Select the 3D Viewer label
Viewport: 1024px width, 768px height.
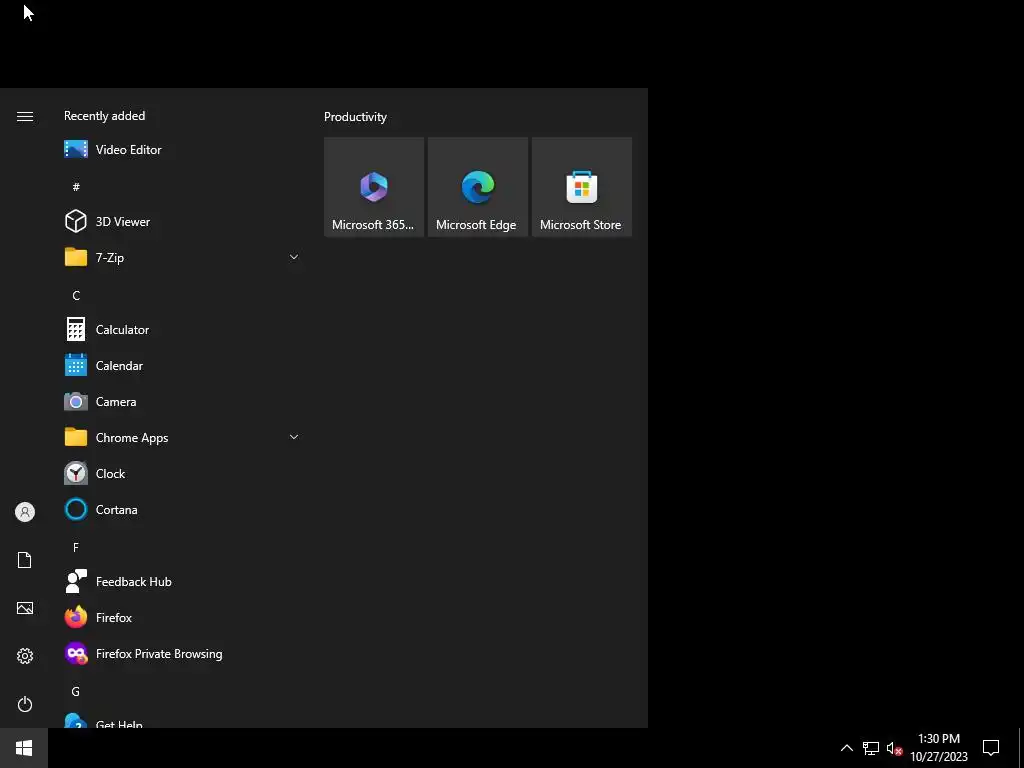[x=123, y=221]
